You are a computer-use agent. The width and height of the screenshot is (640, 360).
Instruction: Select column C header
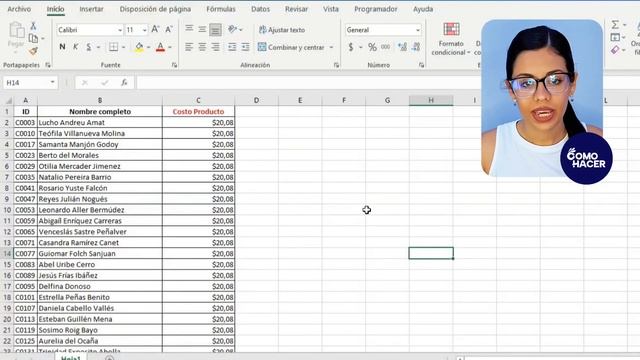click(198, 100)
